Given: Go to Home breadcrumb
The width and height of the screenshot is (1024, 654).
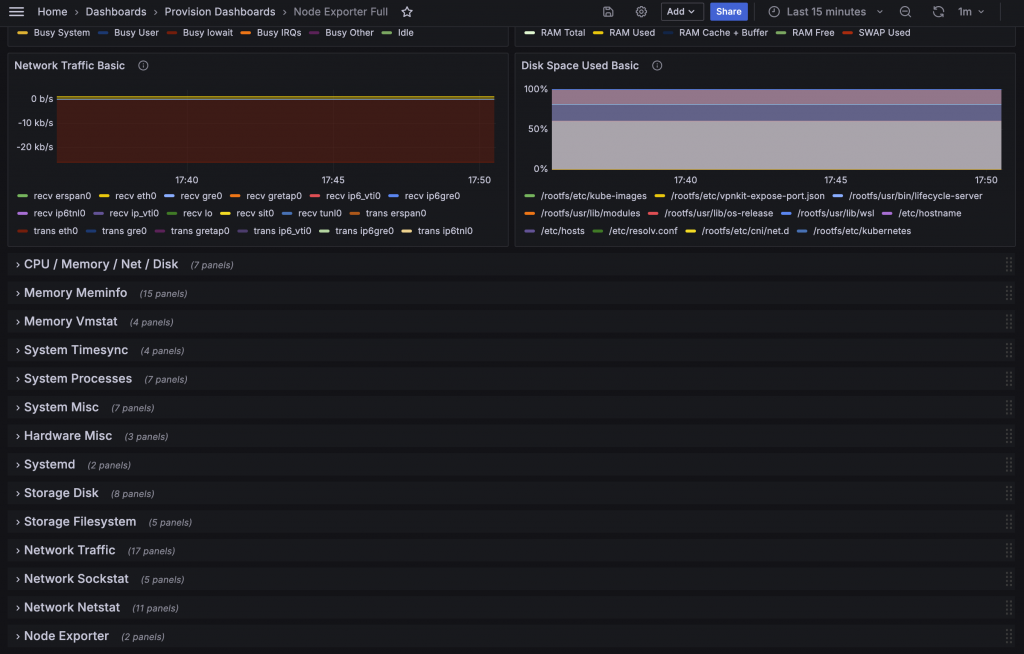Looking at the screenshot, I should pos(52,12).
